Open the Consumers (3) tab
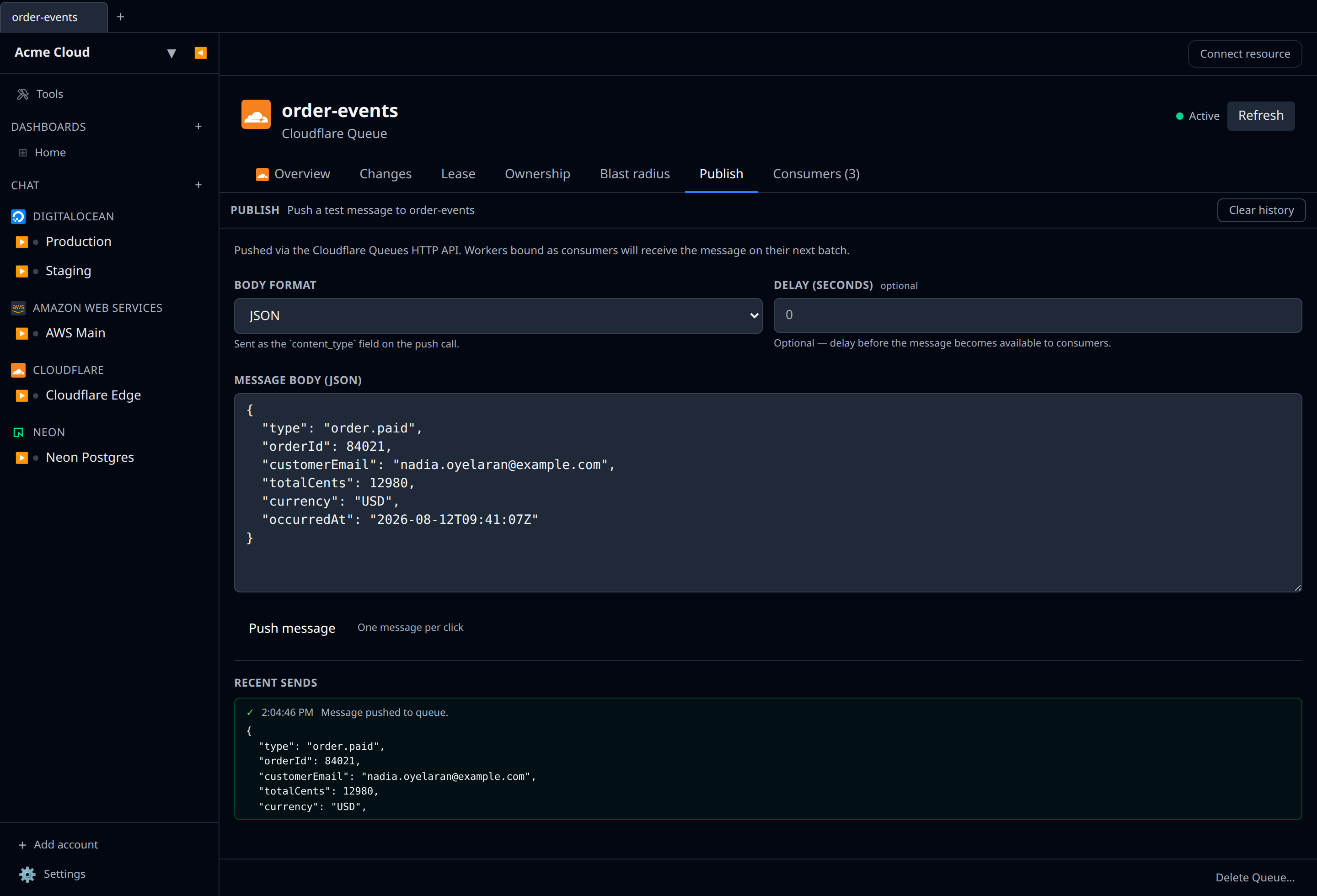This screenshot has height=896, width=1317. pos(816,174)
